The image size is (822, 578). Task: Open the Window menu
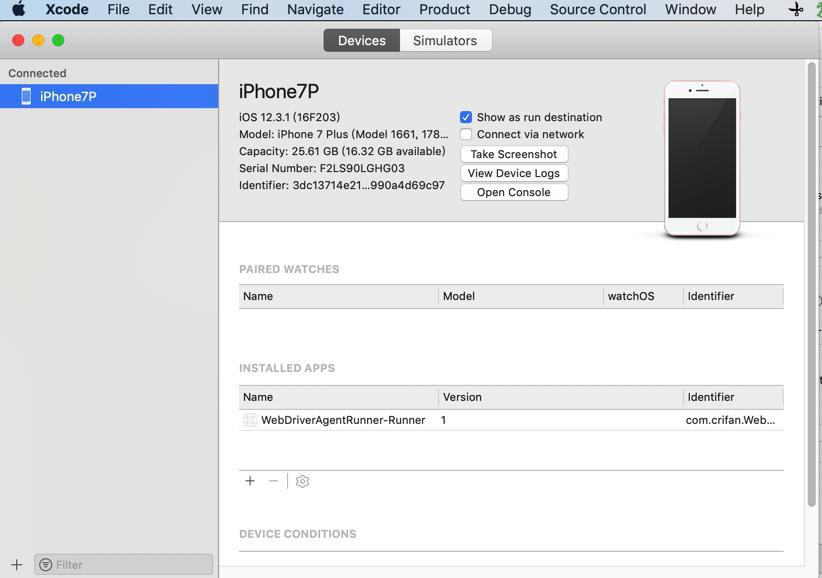pyautogui.click(x=690, y=9)
